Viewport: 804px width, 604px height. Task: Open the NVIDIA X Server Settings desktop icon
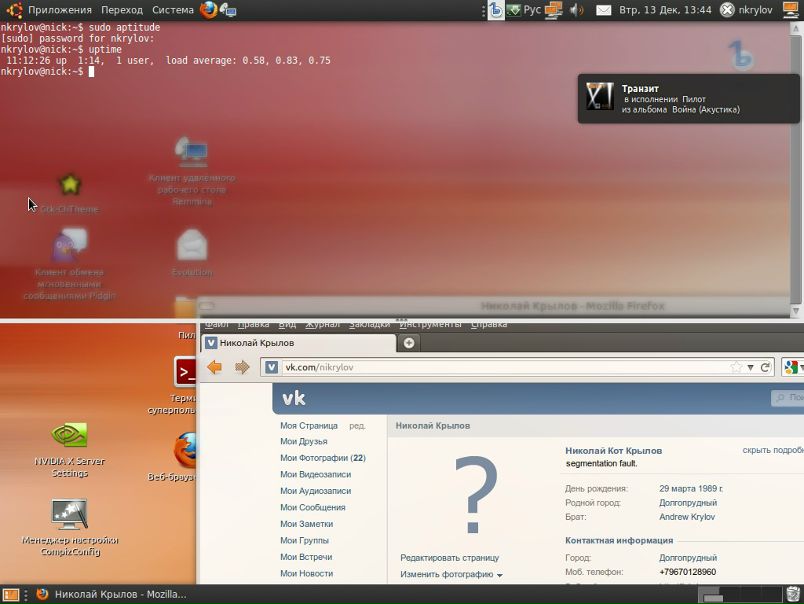point(69,436)
